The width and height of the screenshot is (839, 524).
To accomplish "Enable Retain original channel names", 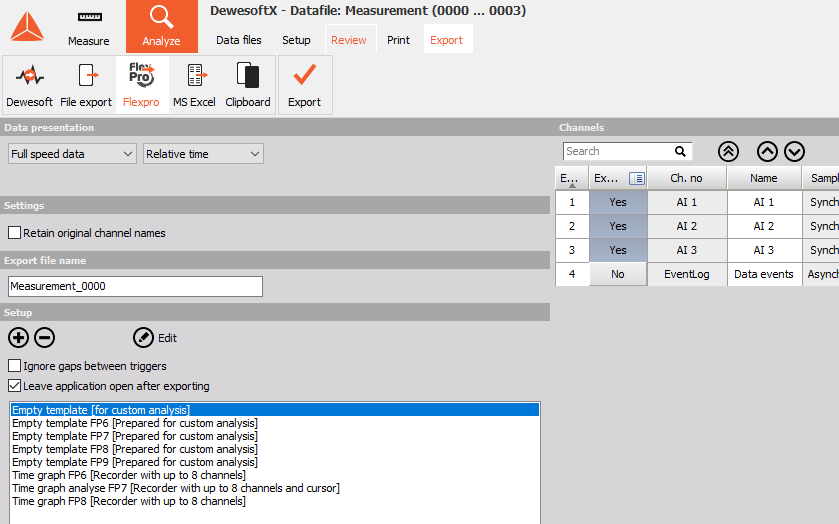I will [14, 233].
